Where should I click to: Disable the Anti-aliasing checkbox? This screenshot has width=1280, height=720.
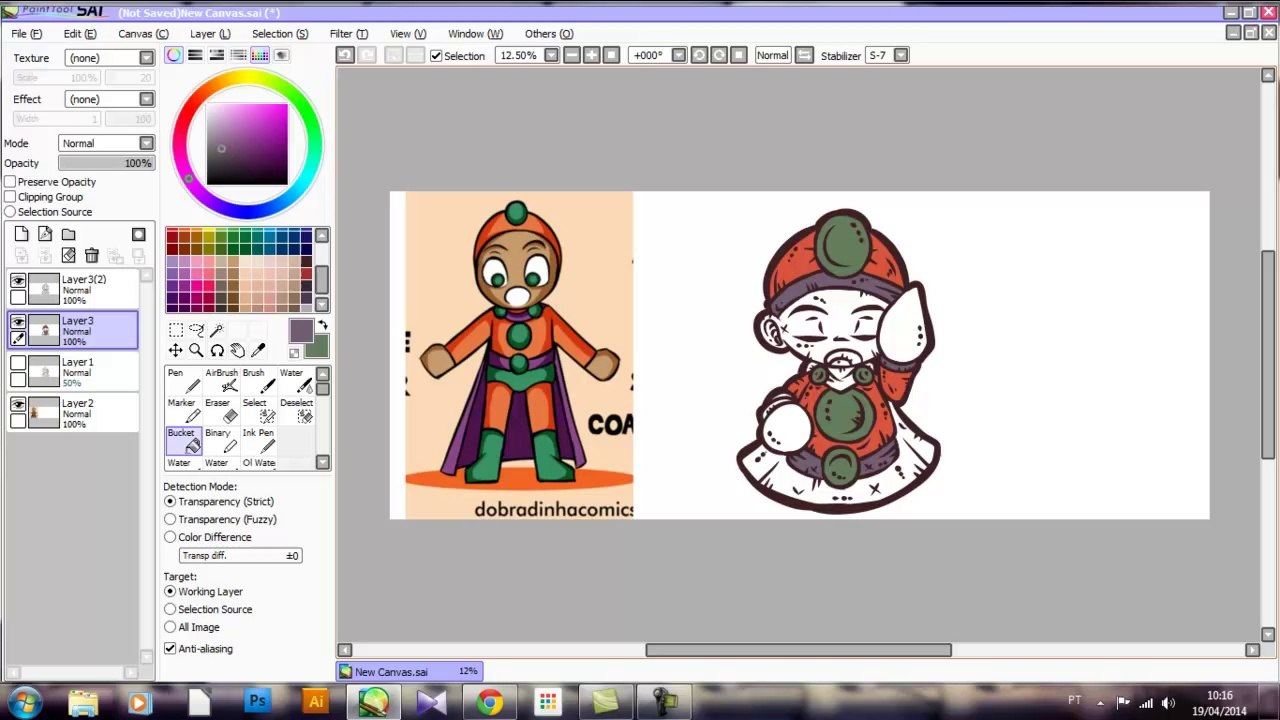coord(170,649)
